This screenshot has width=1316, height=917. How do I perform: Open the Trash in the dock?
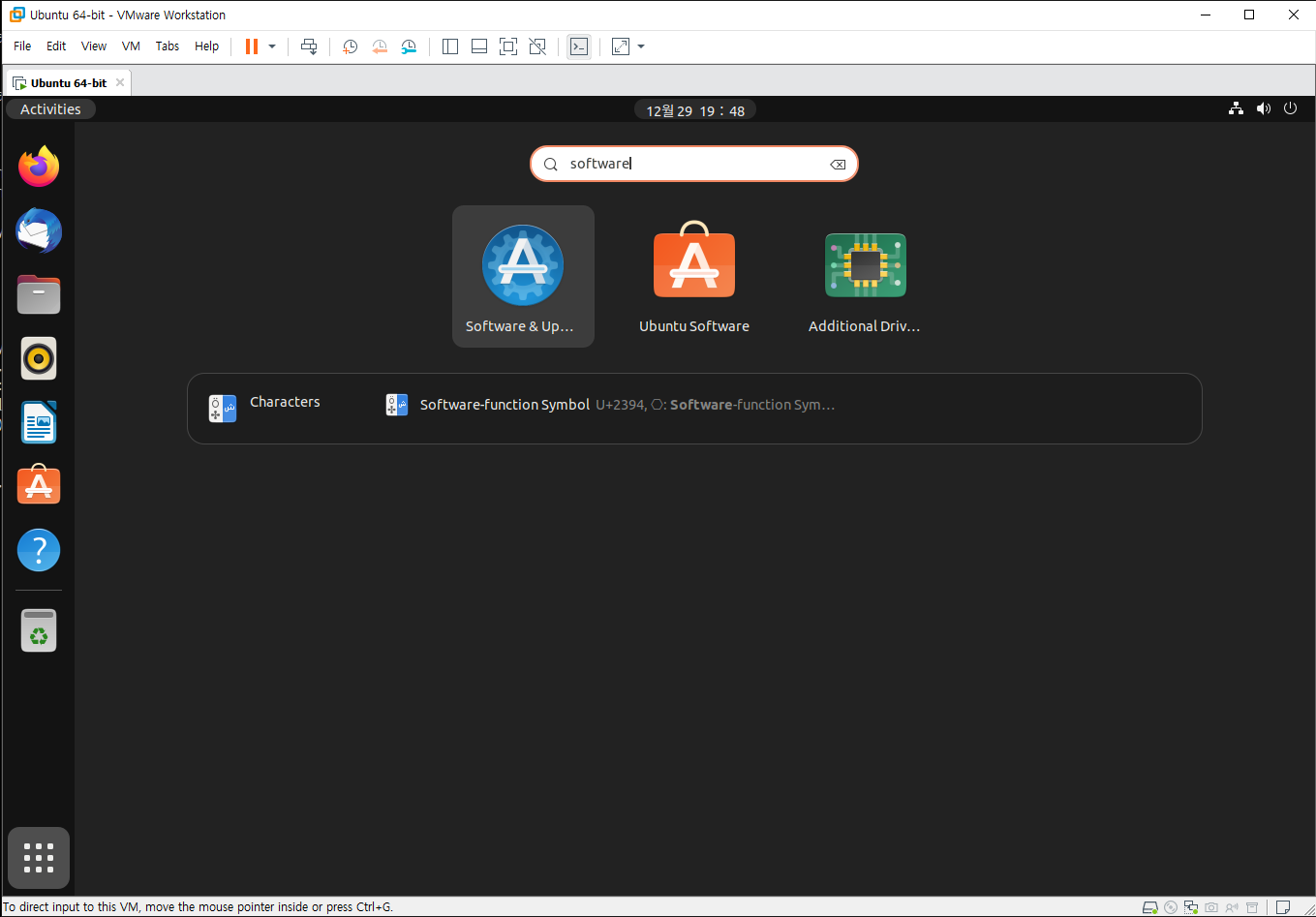pos(39,630)
